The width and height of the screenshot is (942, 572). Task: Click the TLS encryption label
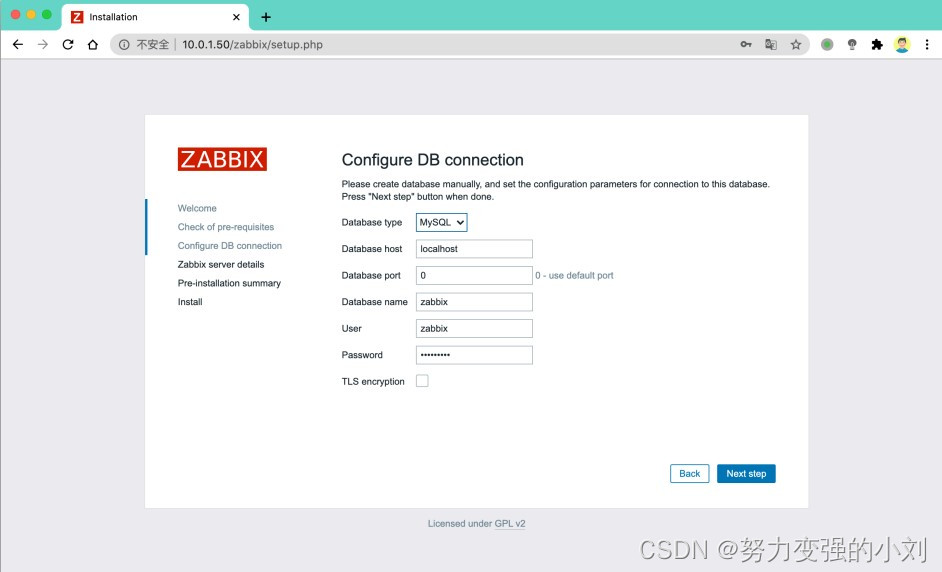(373, 382)
